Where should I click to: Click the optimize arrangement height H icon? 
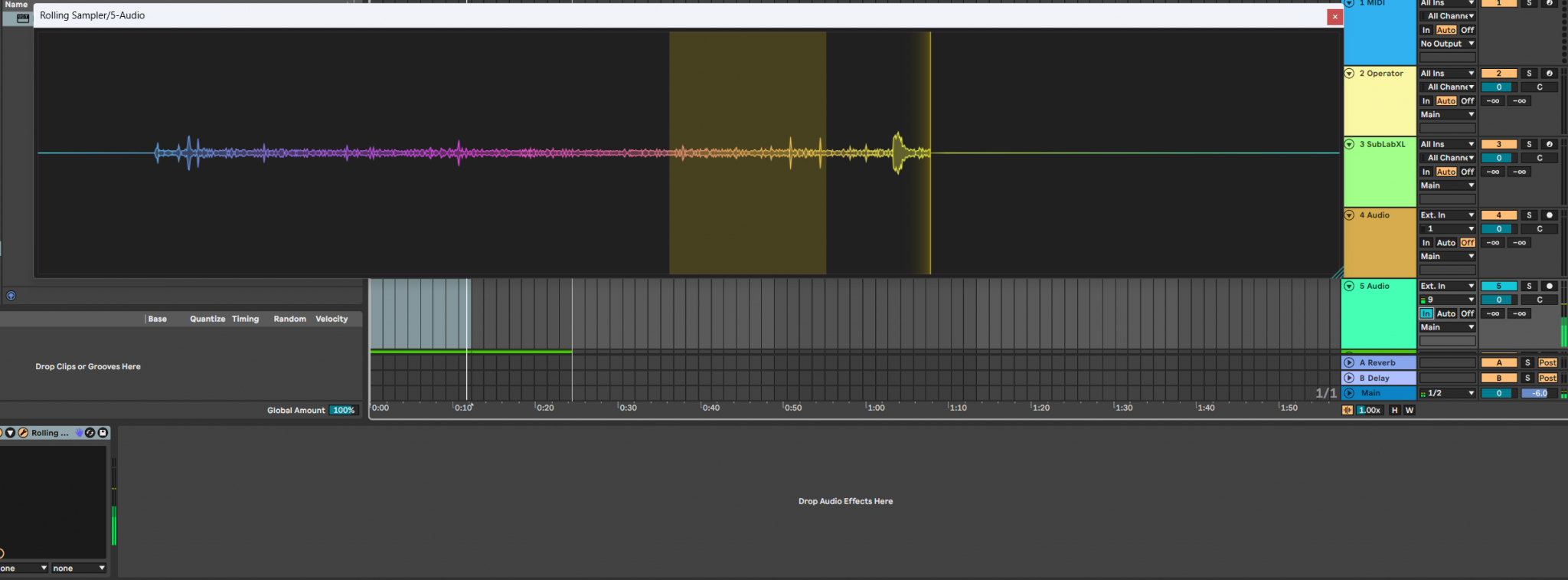(x=1394, y=410)
